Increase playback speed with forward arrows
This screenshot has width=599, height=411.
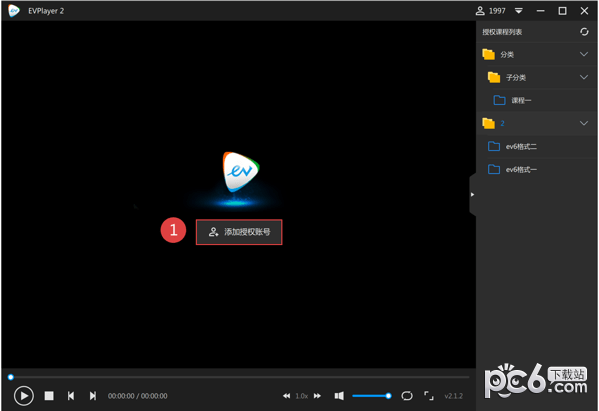pyautogui.click(x=317, y=396)
